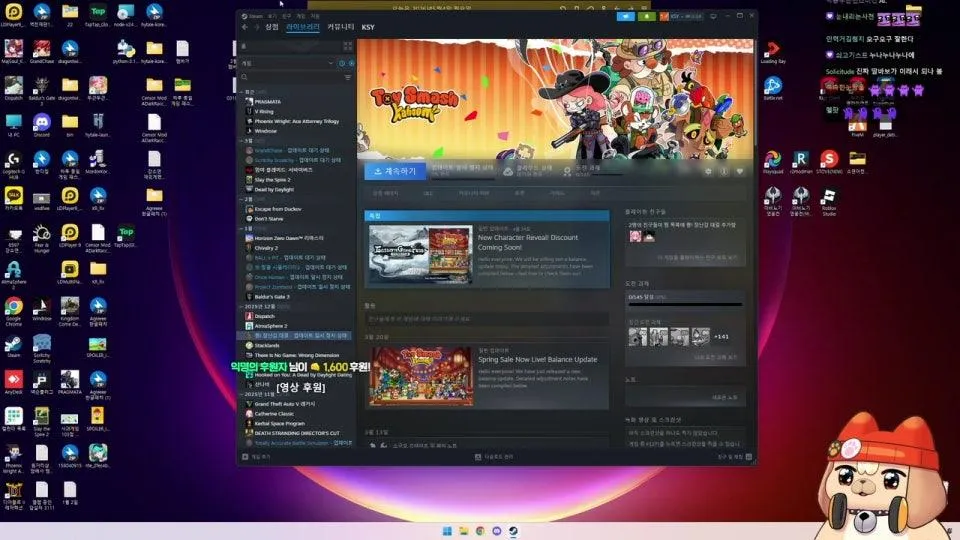This screenshot has height=540, width=960.
Task: Collapse the 2025년 11월 group
Action: coord(242,394)
